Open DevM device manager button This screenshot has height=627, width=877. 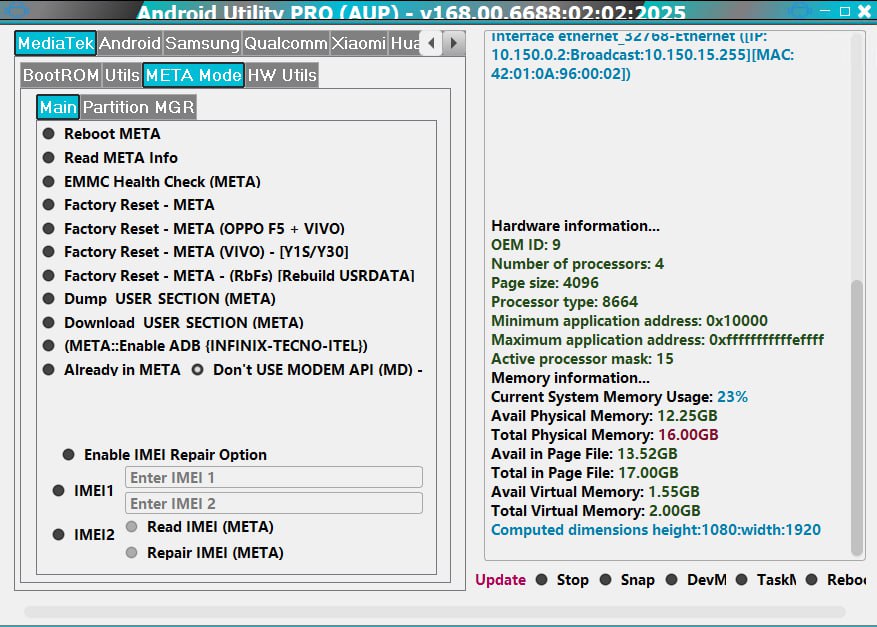pos(696,580)
